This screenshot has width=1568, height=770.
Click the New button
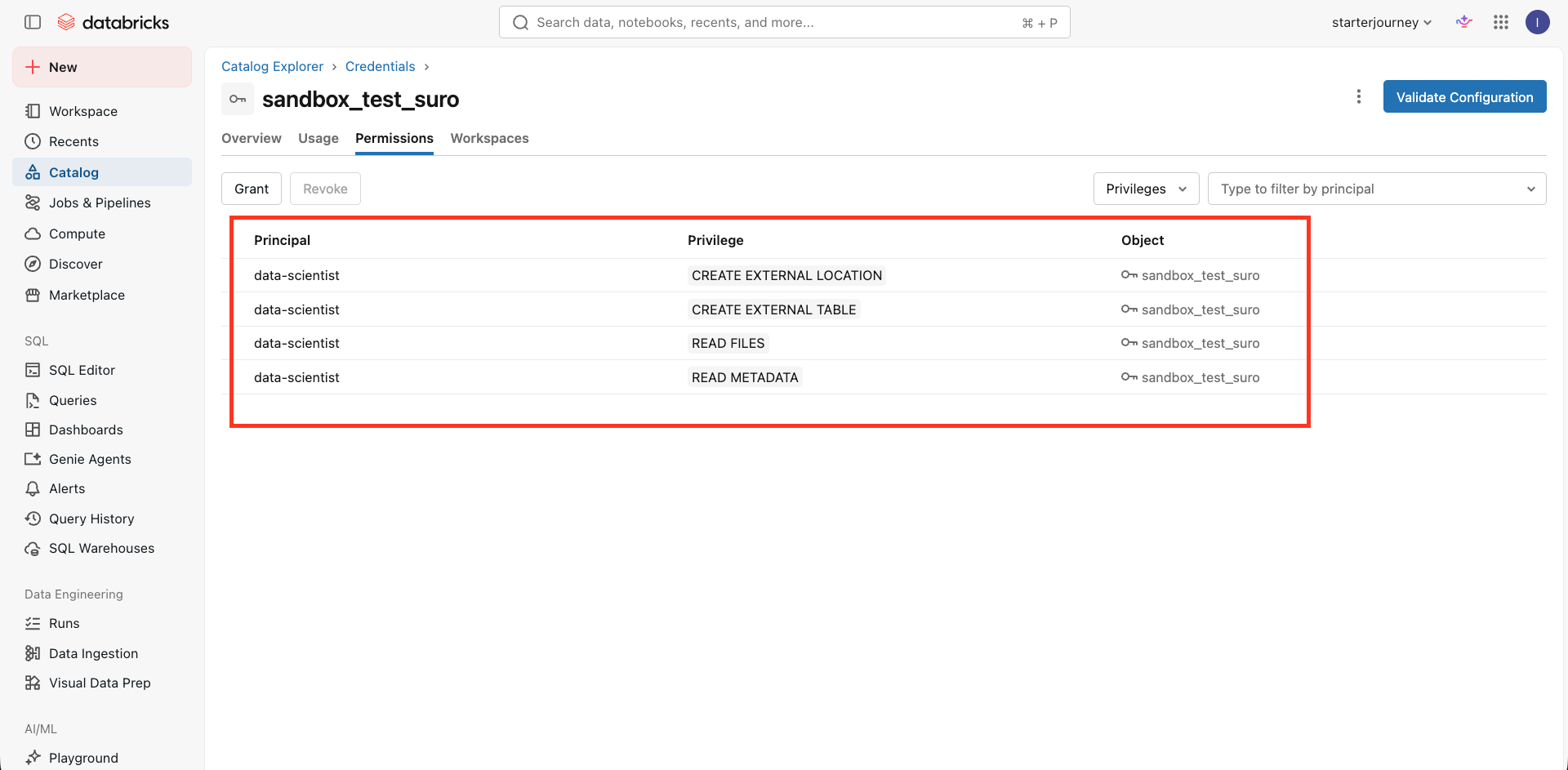click(102, 67)
